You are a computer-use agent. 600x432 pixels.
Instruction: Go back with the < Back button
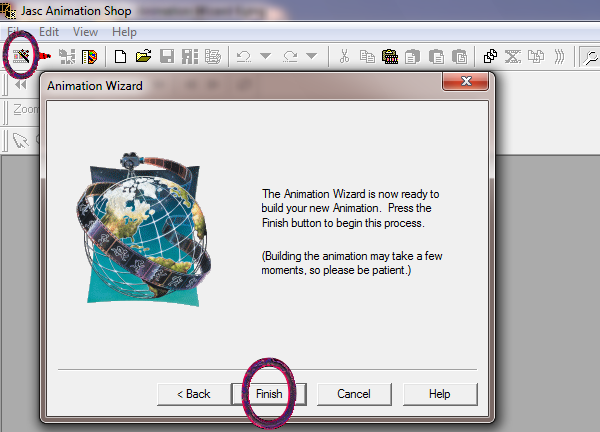pyautogui.click(x=194, y=394)
